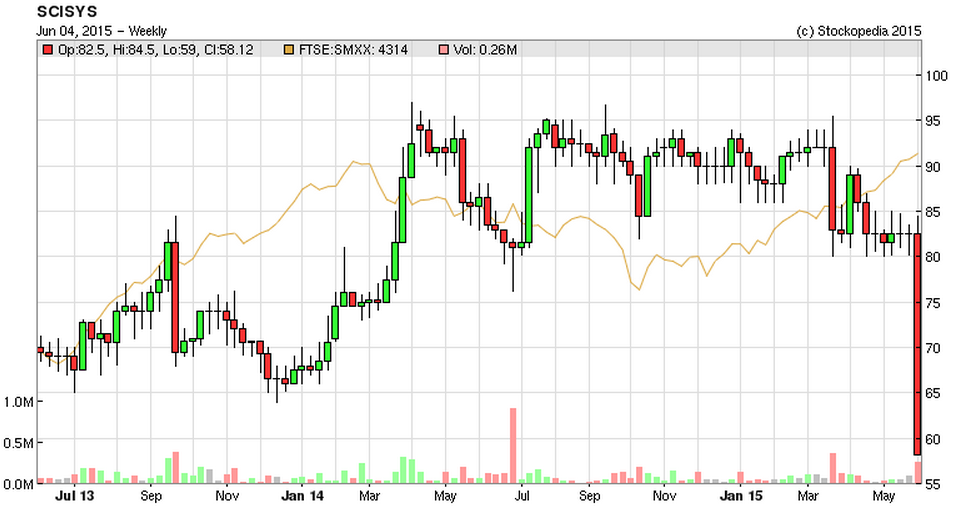
Task: Click the 'Jul 13' date axis label
Action: pos(74,496)
